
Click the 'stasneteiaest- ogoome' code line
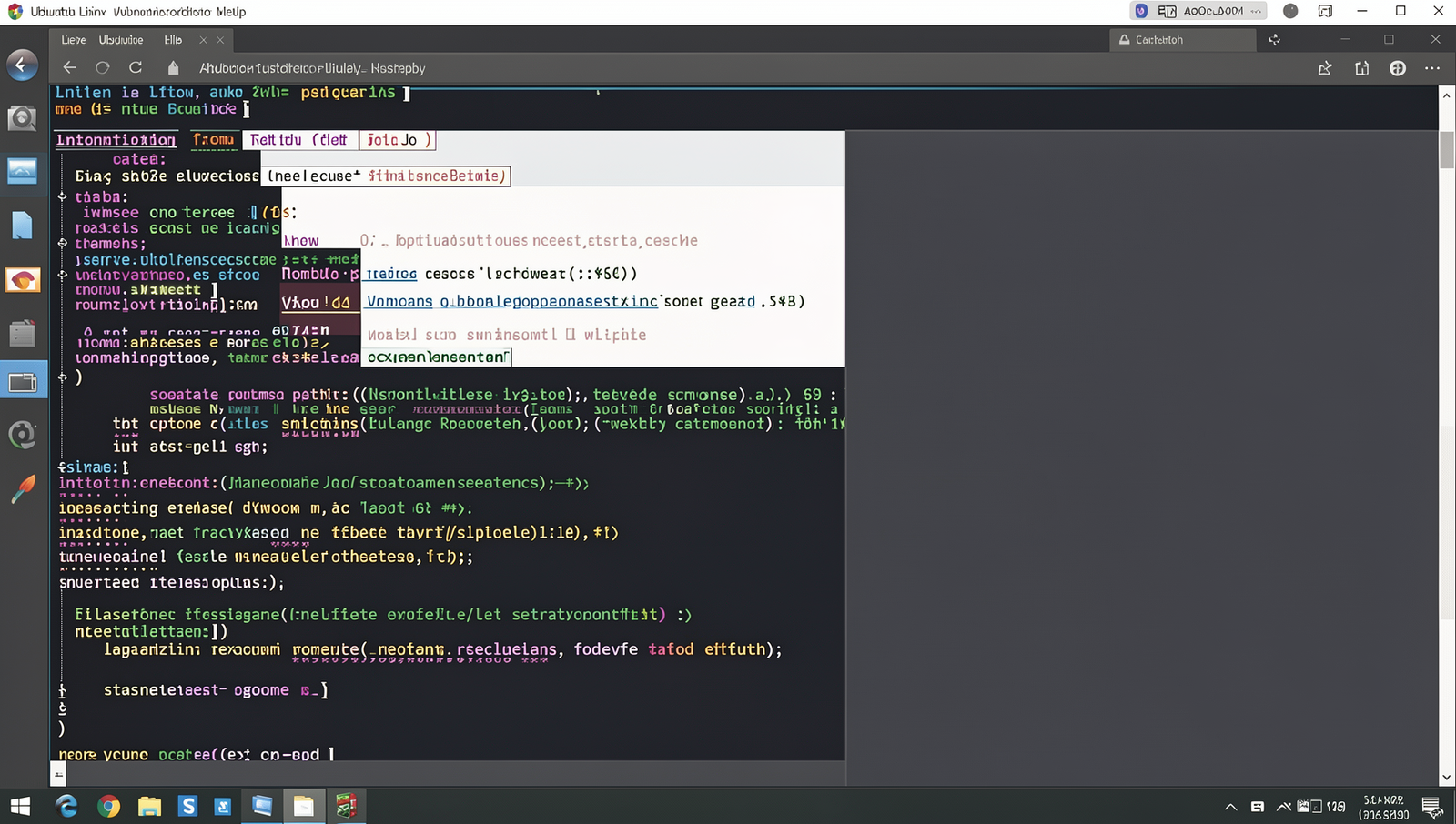(216, 690)
